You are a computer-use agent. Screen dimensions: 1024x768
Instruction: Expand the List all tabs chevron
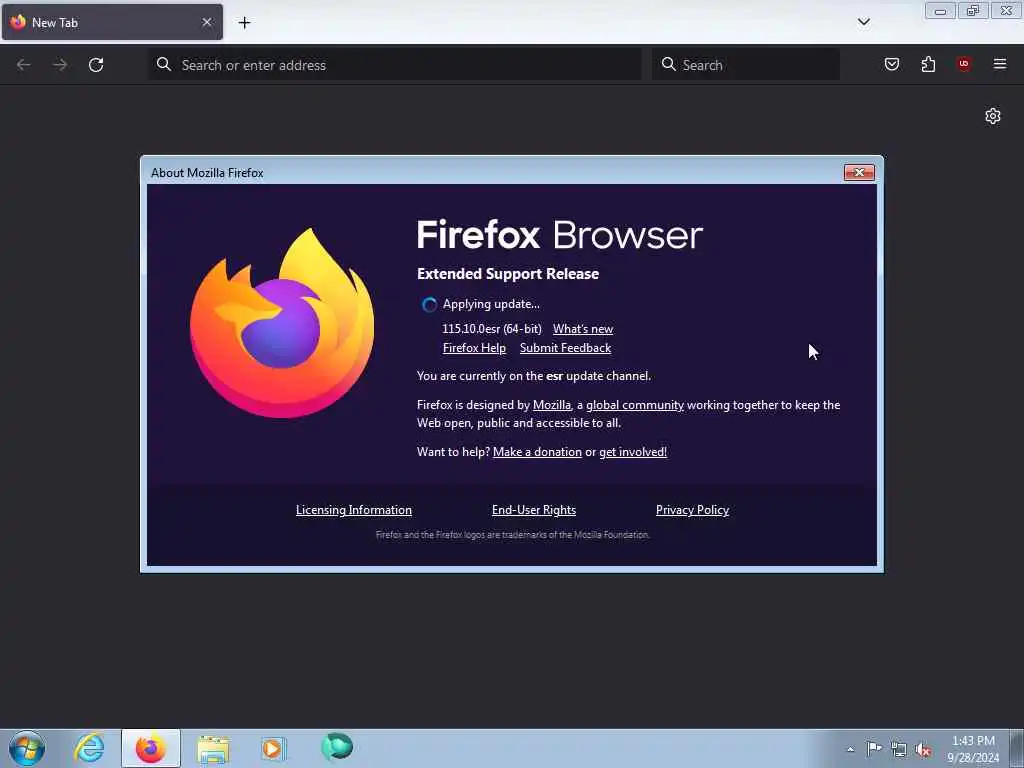coord(864,22)
